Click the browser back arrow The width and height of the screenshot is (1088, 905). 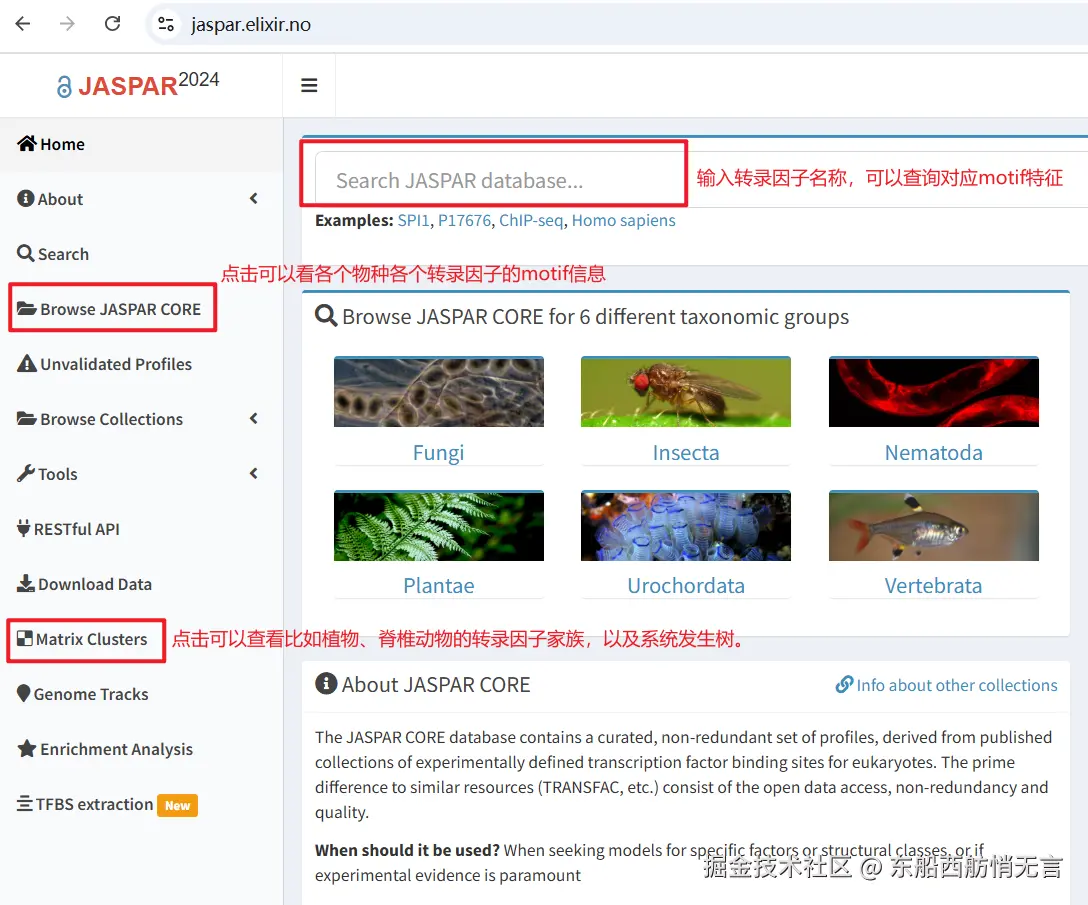tap(23, 24)
